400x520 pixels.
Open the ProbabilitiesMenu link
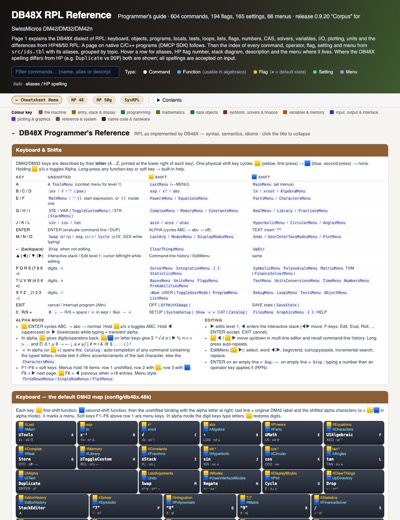(169, 286)
